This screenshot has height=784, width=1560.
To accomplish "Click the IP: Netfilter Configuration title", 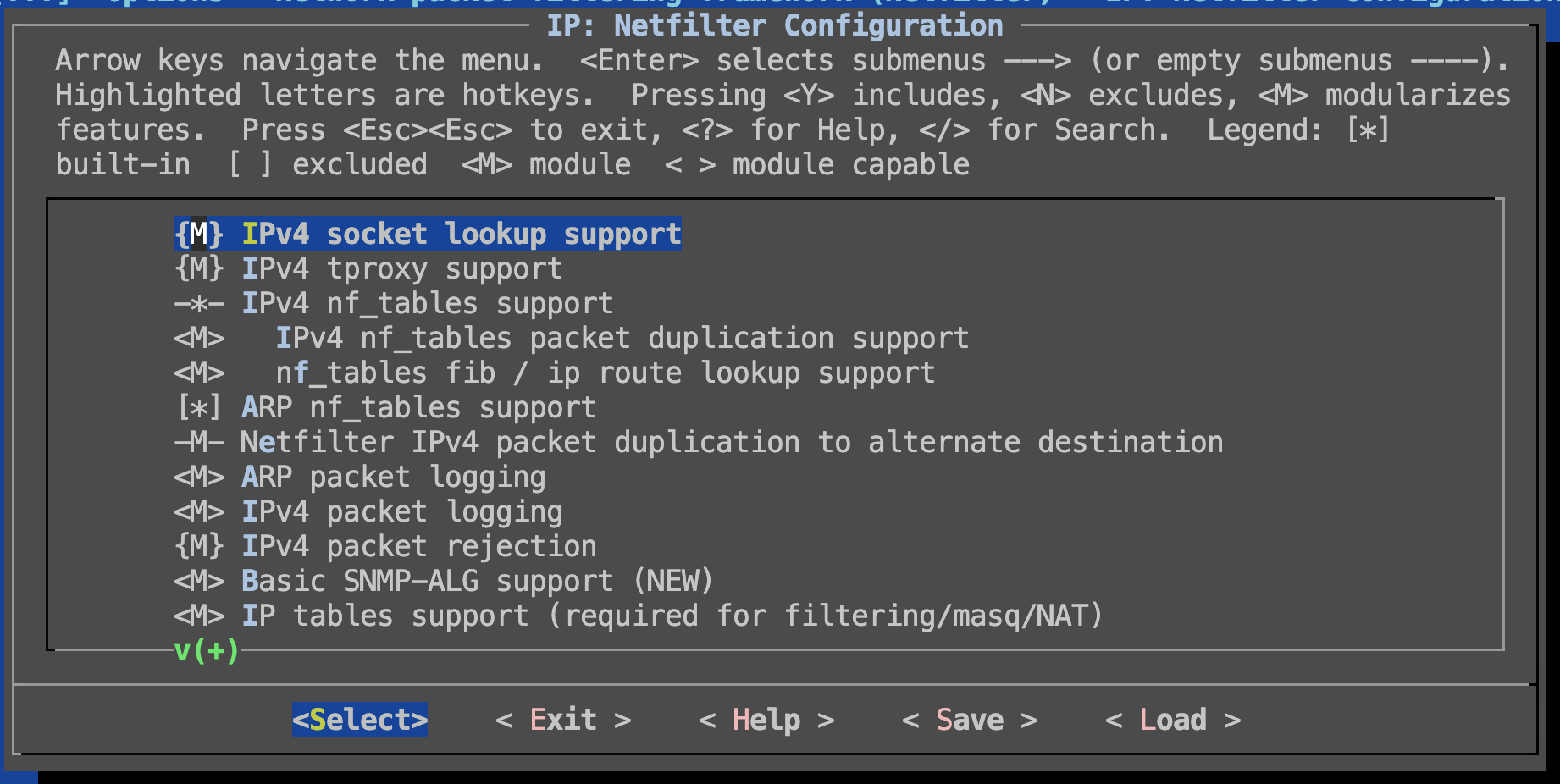I will coord(774,25).
